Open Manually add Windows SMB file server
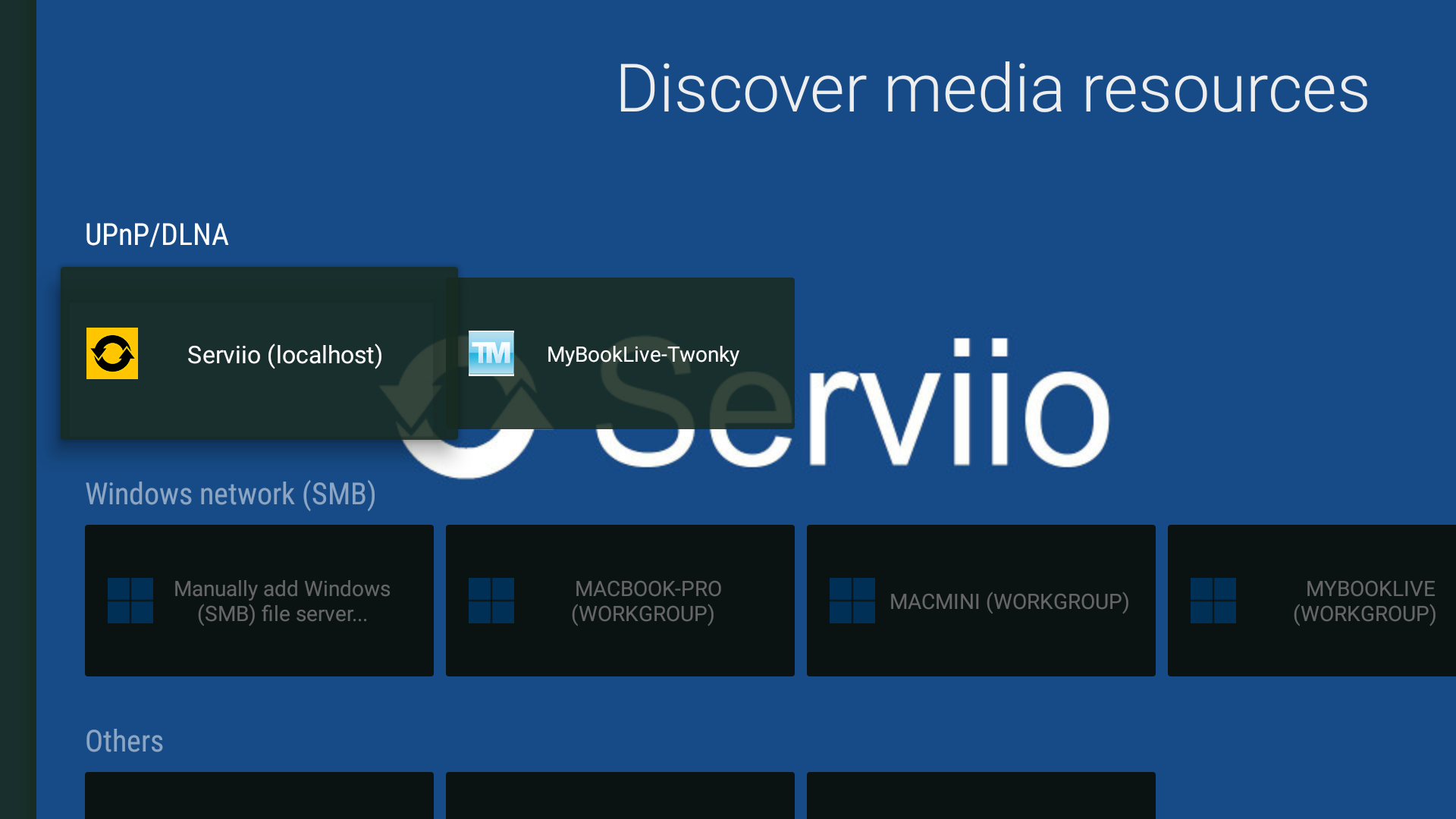The image size is (1456, 819). click(259, 601)
